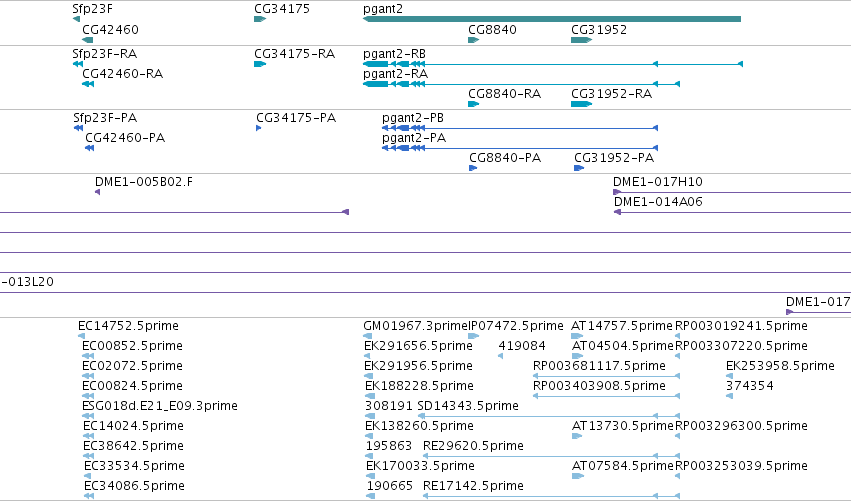The width and height of the screenshot is (851, 501).
Task: Select the CG42460 gene label
Action: click(x=110, y=30)
